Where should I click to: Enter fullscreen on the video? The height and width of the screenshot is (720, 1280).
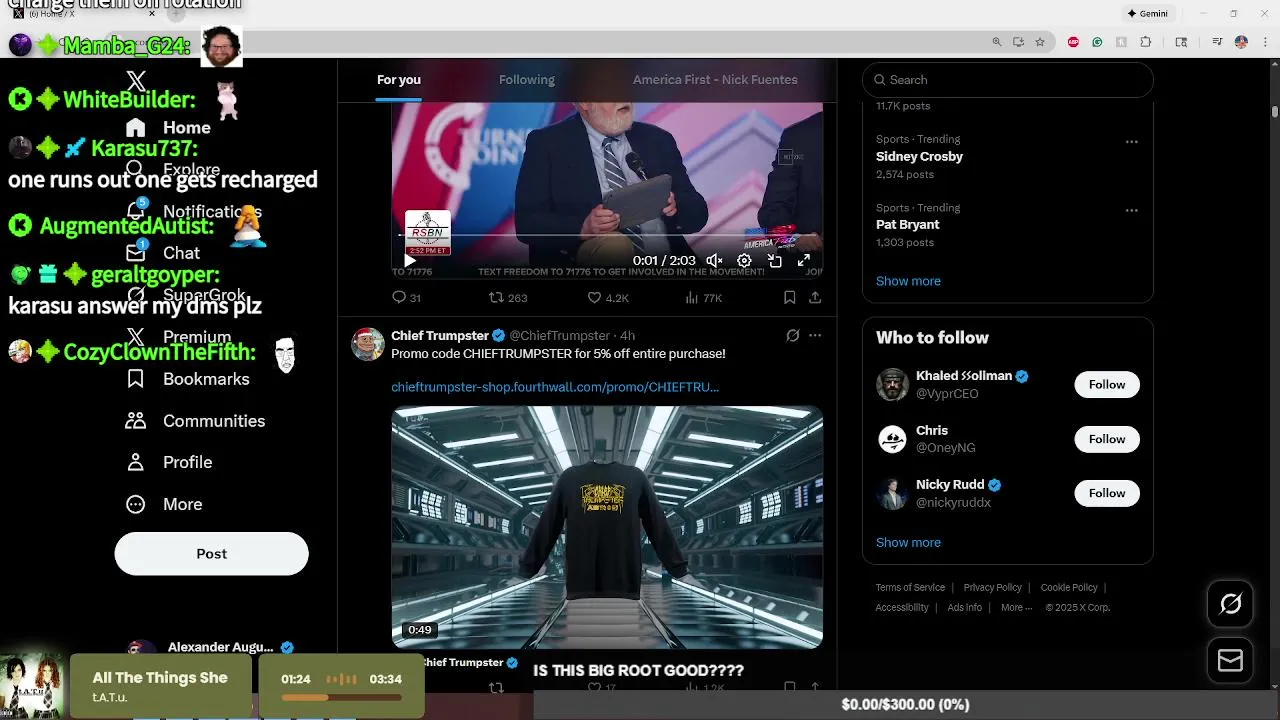pyautogui.click(x=804, y=261)
